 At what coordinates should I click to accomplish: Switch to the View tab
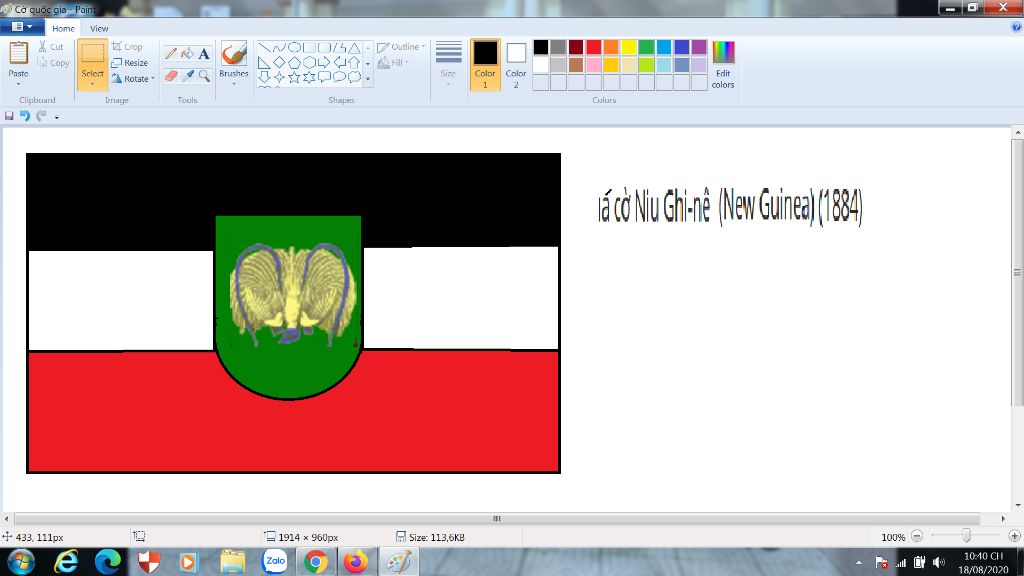[99, 28]
